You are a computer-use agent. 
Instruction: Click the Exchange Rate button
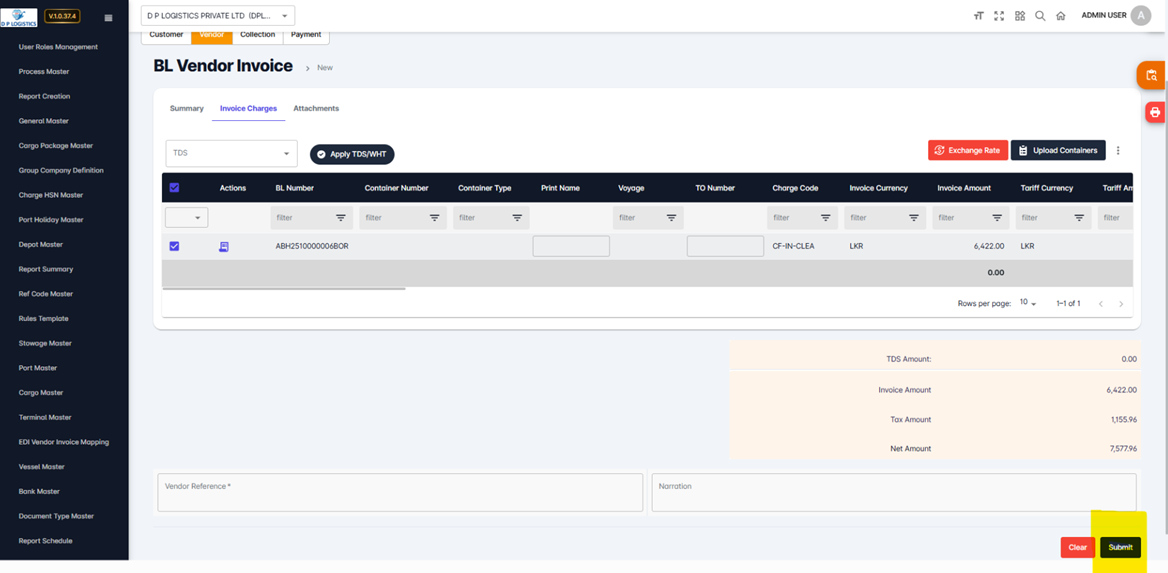967,150
